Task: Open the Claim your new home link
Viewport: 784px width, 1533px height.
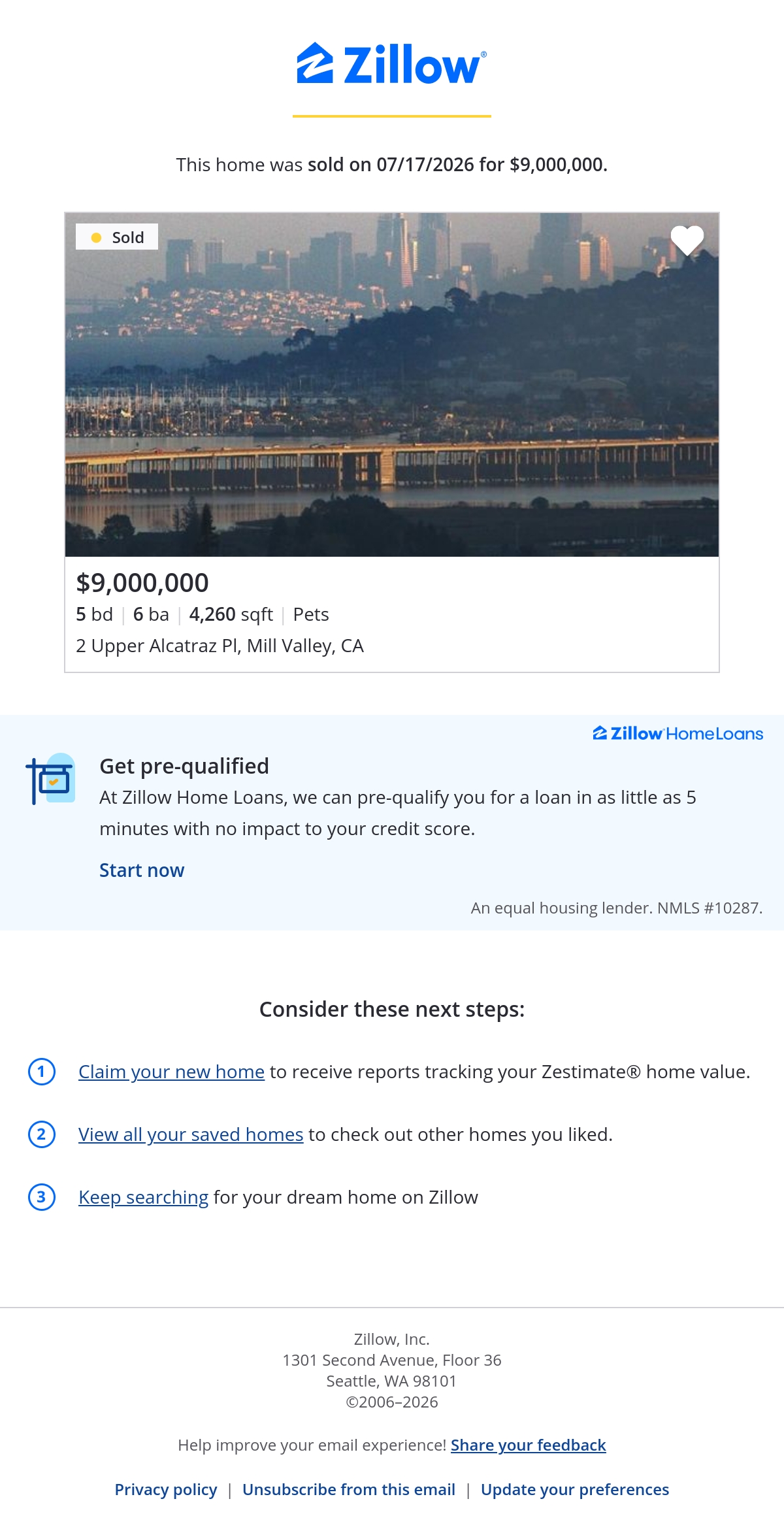Action: (x=171, y=1072)
